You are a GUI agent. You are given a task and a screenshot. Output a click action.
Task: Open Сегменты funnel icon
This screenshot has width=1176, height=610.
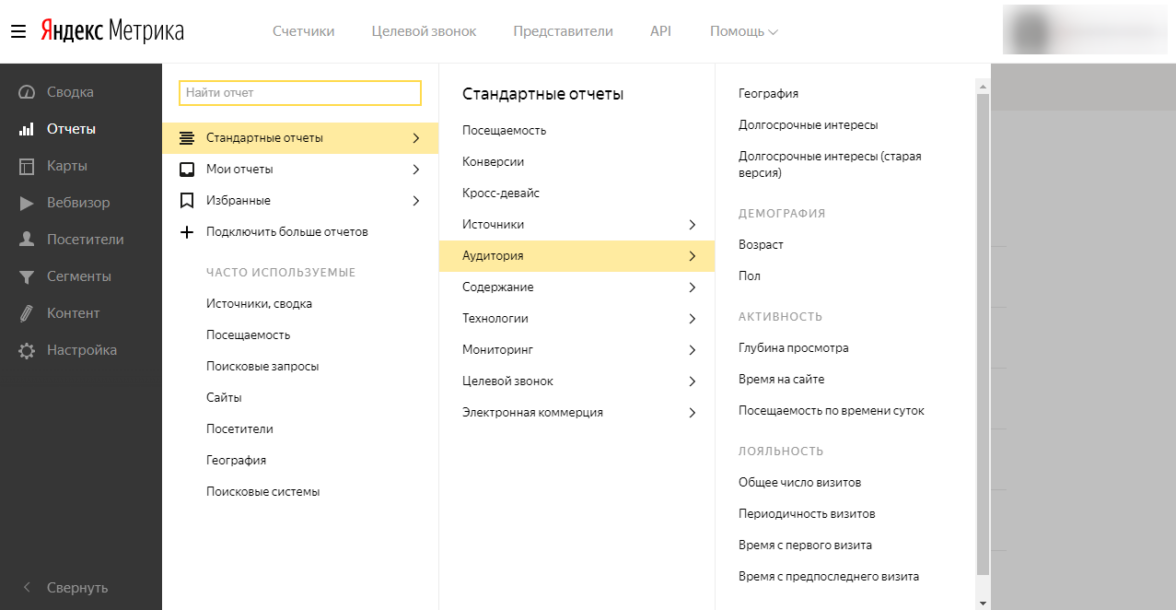coord(27,277)
